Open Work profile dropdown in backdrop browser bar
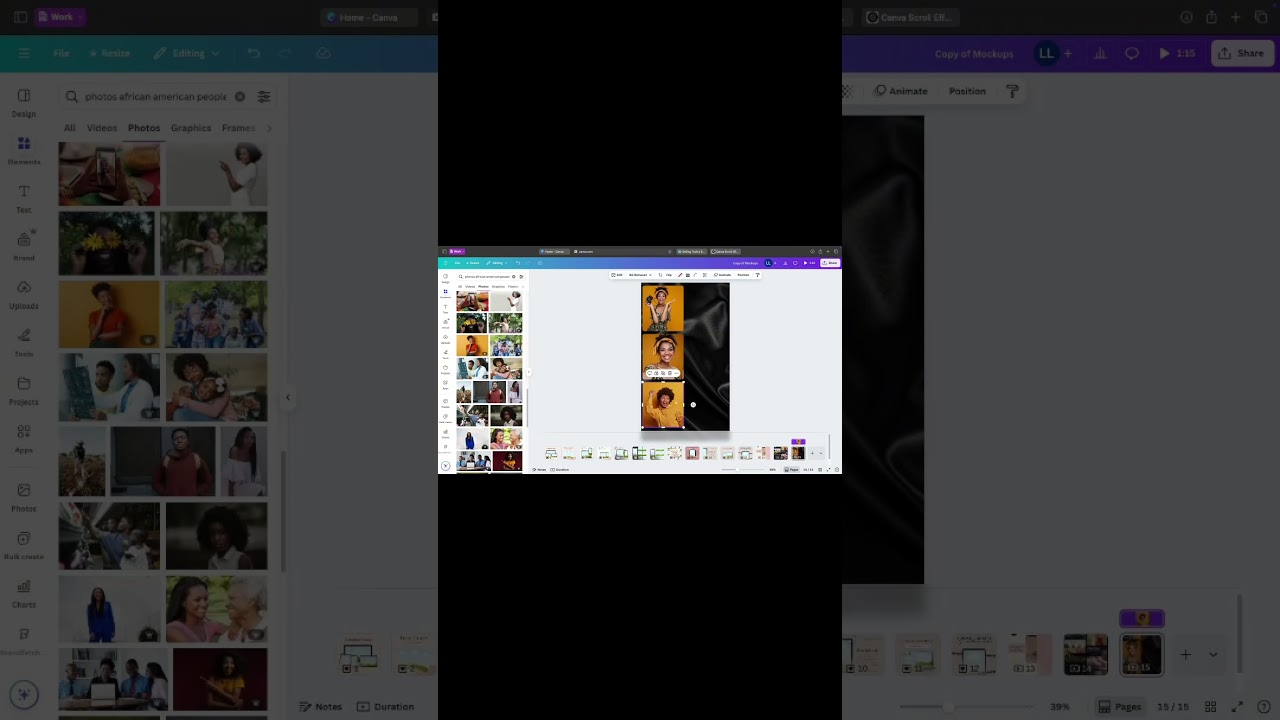 [x=60, y=17]
